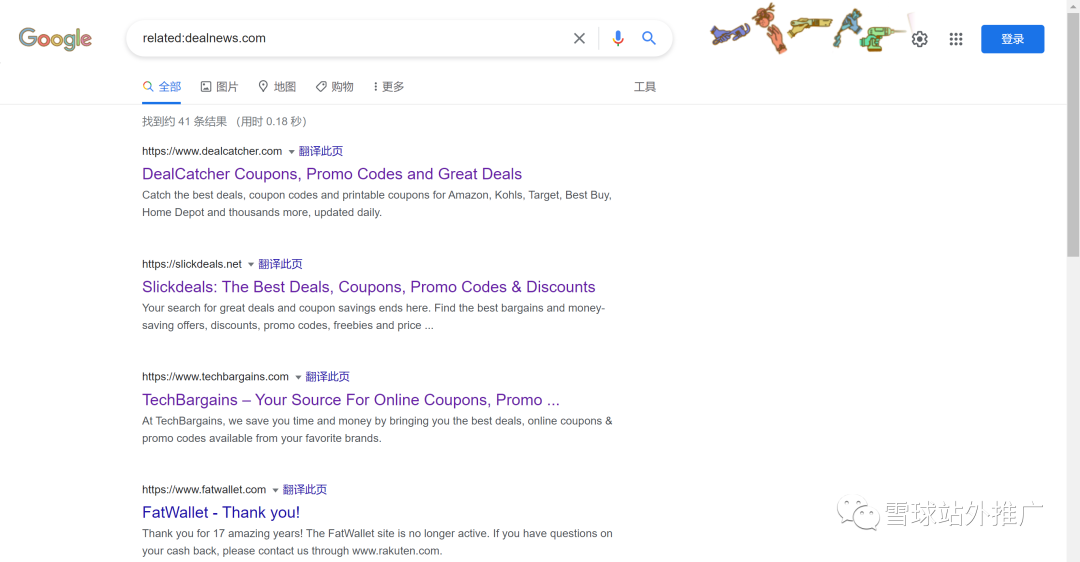Click the page's vertical scrollbar thumb
Image resolution: width=1080 pixels, height=562 pixels.
click(x=1073, y=134)
